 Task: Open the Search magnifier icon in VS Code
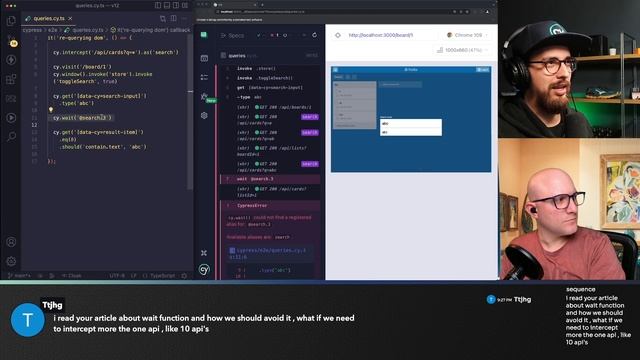11,136
